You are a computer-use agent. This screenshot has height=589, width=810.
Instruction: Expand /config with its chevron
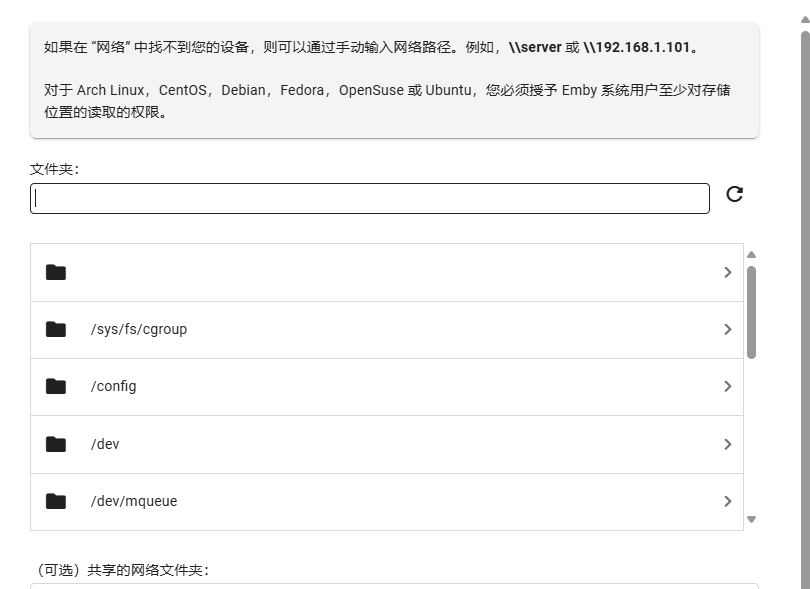click(727, 386)
